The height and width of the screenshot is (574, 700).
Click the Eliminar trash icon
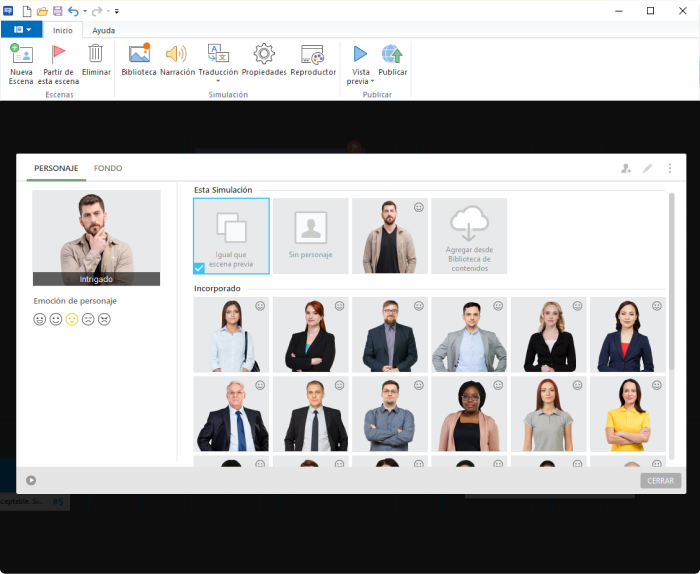pyautogui.click(x=96, y=55)
